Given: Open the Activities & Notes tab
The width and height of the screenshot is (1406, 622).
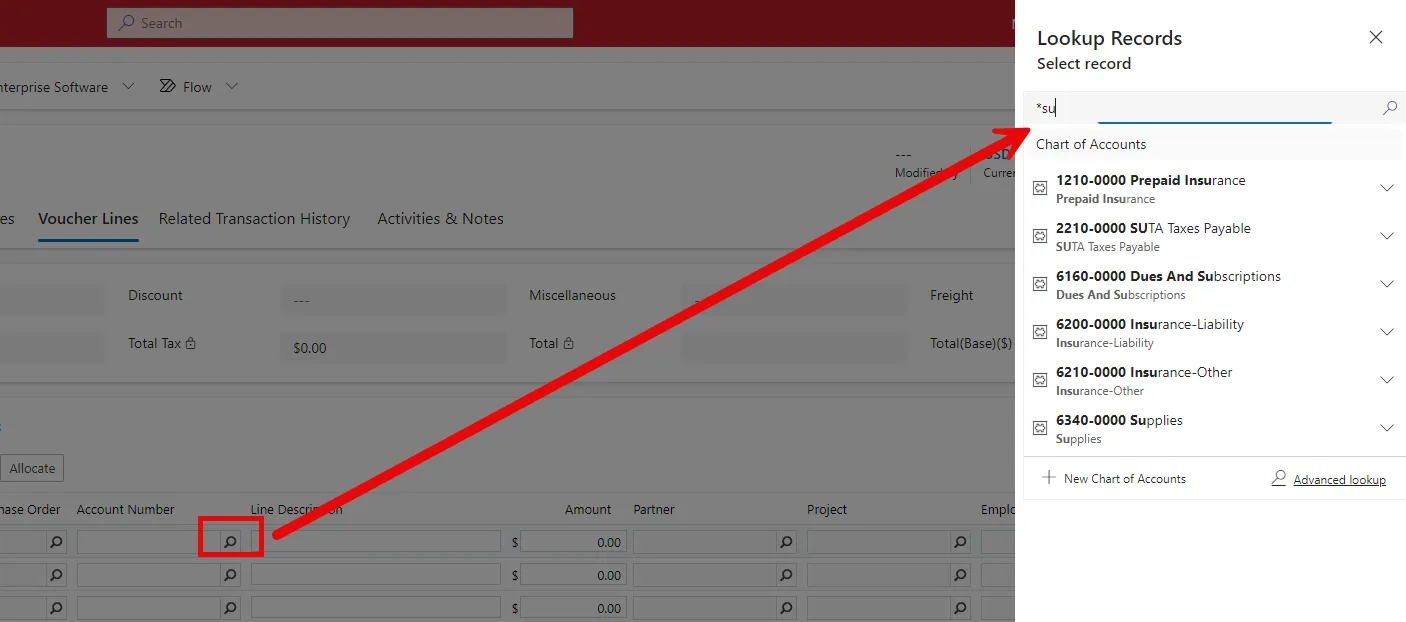Looking at the screenshot, I should click(440, 218).
